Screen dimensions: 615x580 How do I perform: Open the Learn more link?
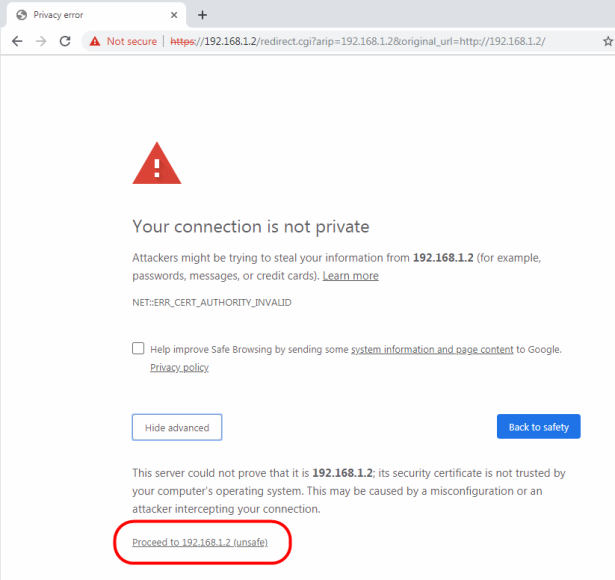pos(350,276)
